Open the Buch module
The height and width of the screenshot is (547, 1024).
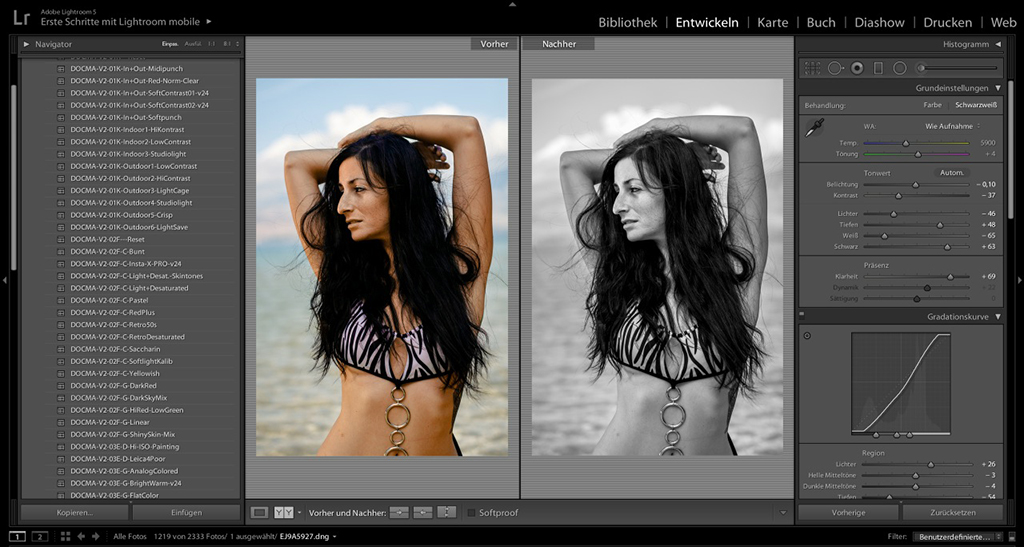(821, 22)
